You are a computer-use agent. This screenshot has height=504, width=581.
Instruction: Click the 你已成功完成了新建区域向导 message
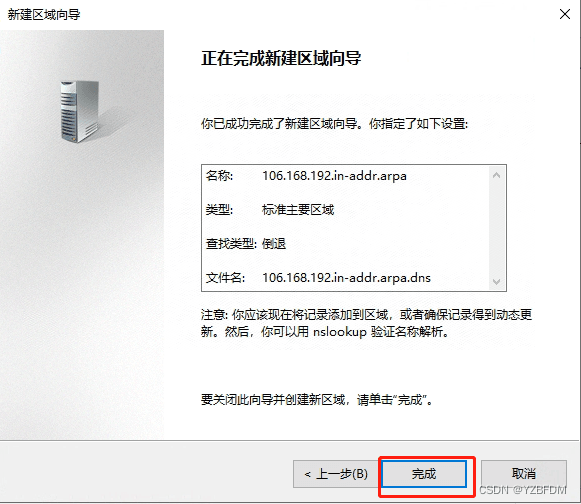pyautogui.click(x=335, y=123)
